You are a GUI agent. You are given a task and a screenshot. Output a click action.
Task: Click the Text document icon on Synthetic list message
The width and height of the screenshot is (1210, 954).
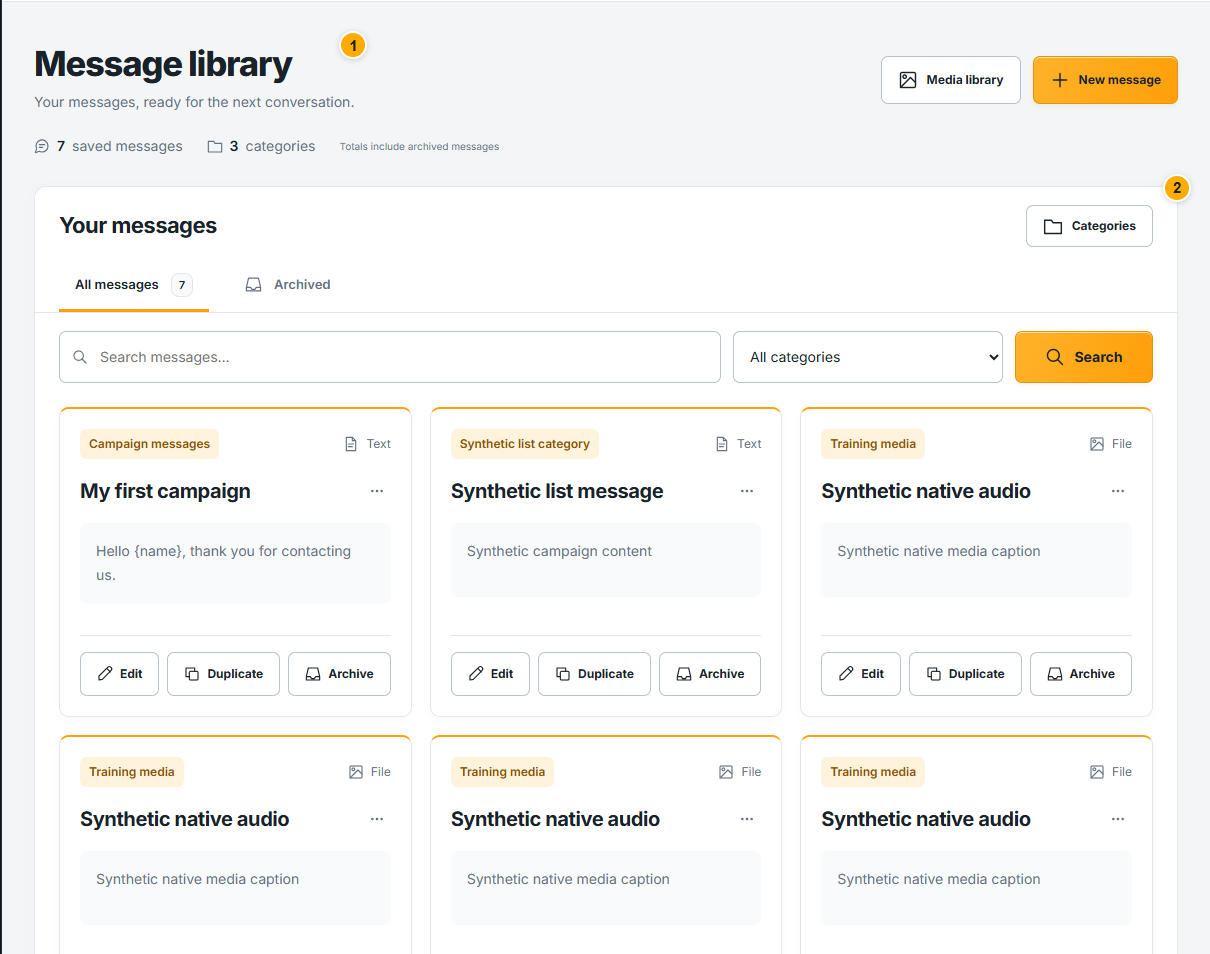pyautogui.click(x=722, y=444)
